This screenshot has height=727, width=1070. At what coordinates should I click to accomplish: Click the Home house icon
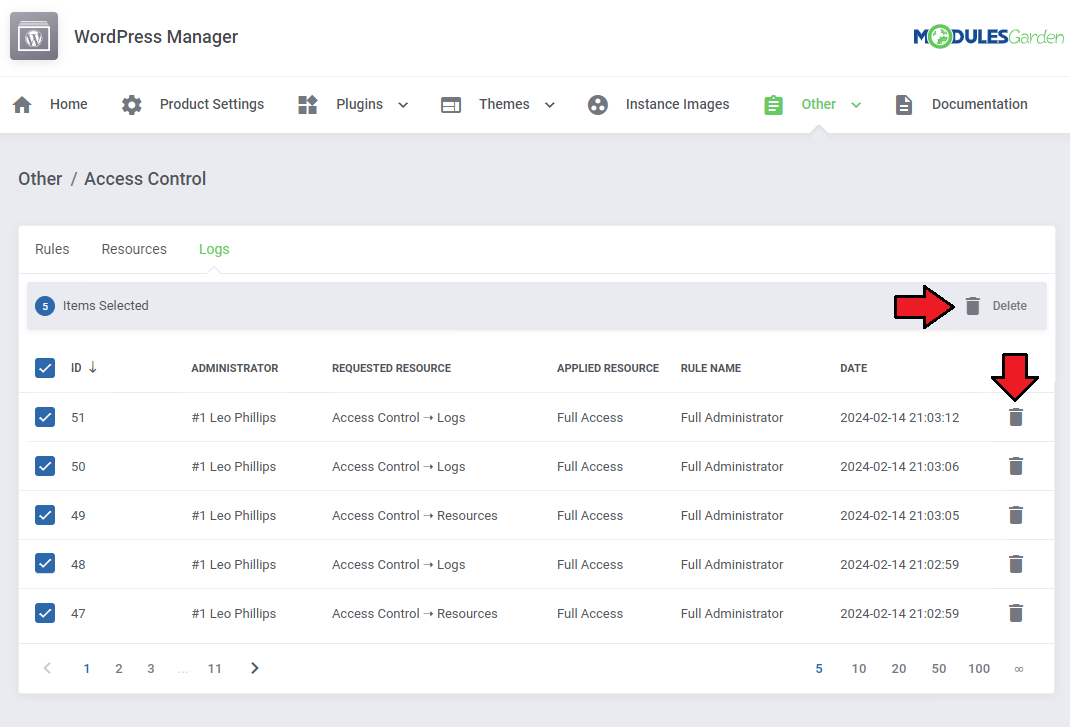click(x=22, y=104)
